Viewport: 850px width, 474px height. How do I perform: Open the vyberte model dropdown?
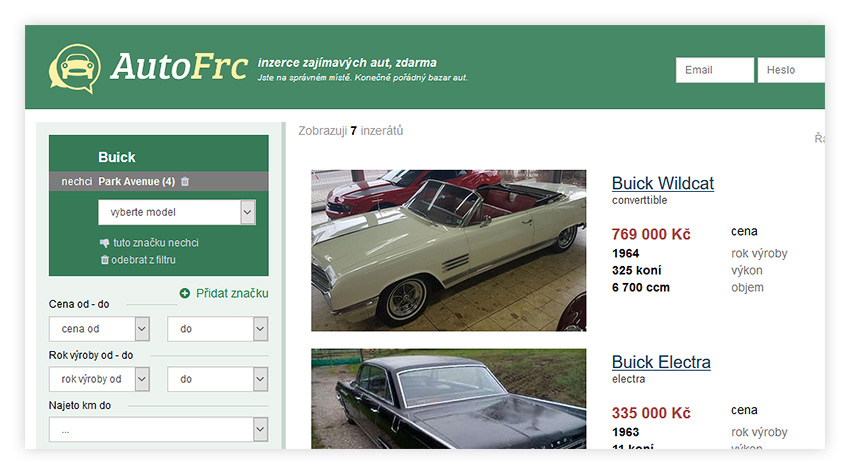coord(177,212)
